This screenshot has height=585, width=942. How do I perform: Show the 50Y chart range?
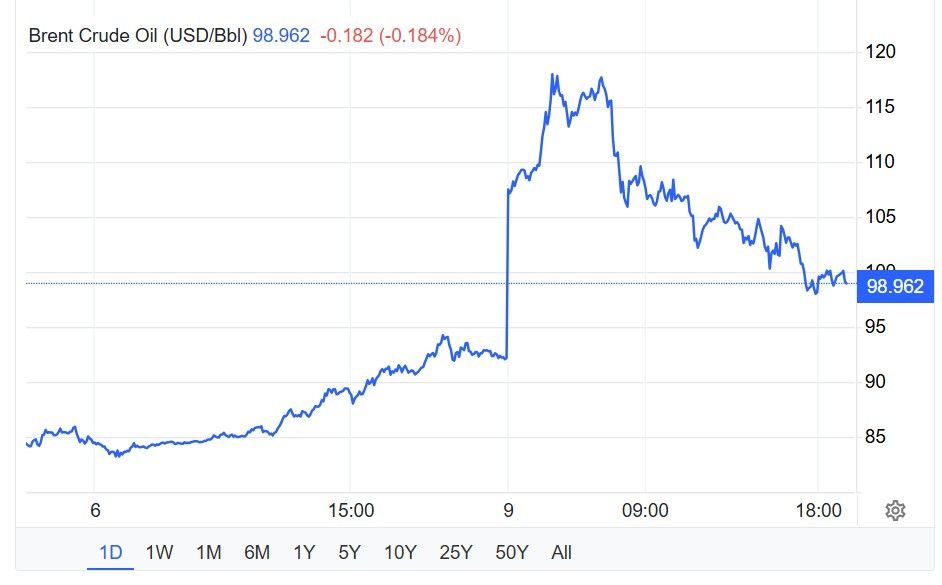tap(511, 552)
